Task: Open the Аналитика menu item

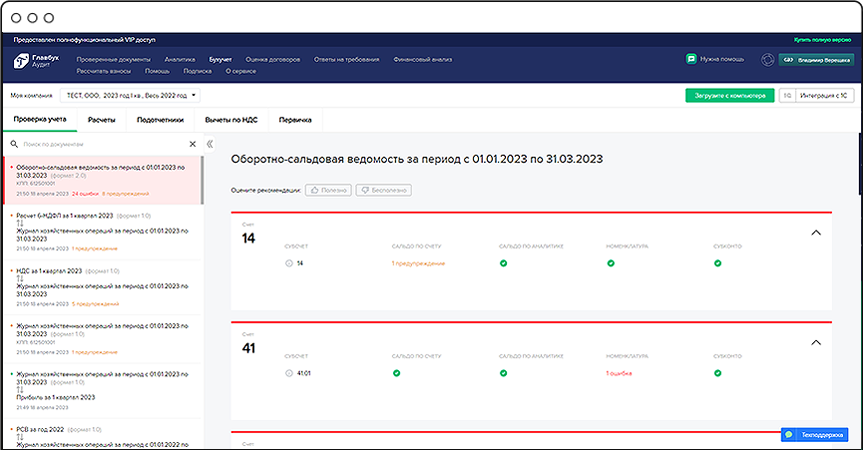Action: pos(180,60)
